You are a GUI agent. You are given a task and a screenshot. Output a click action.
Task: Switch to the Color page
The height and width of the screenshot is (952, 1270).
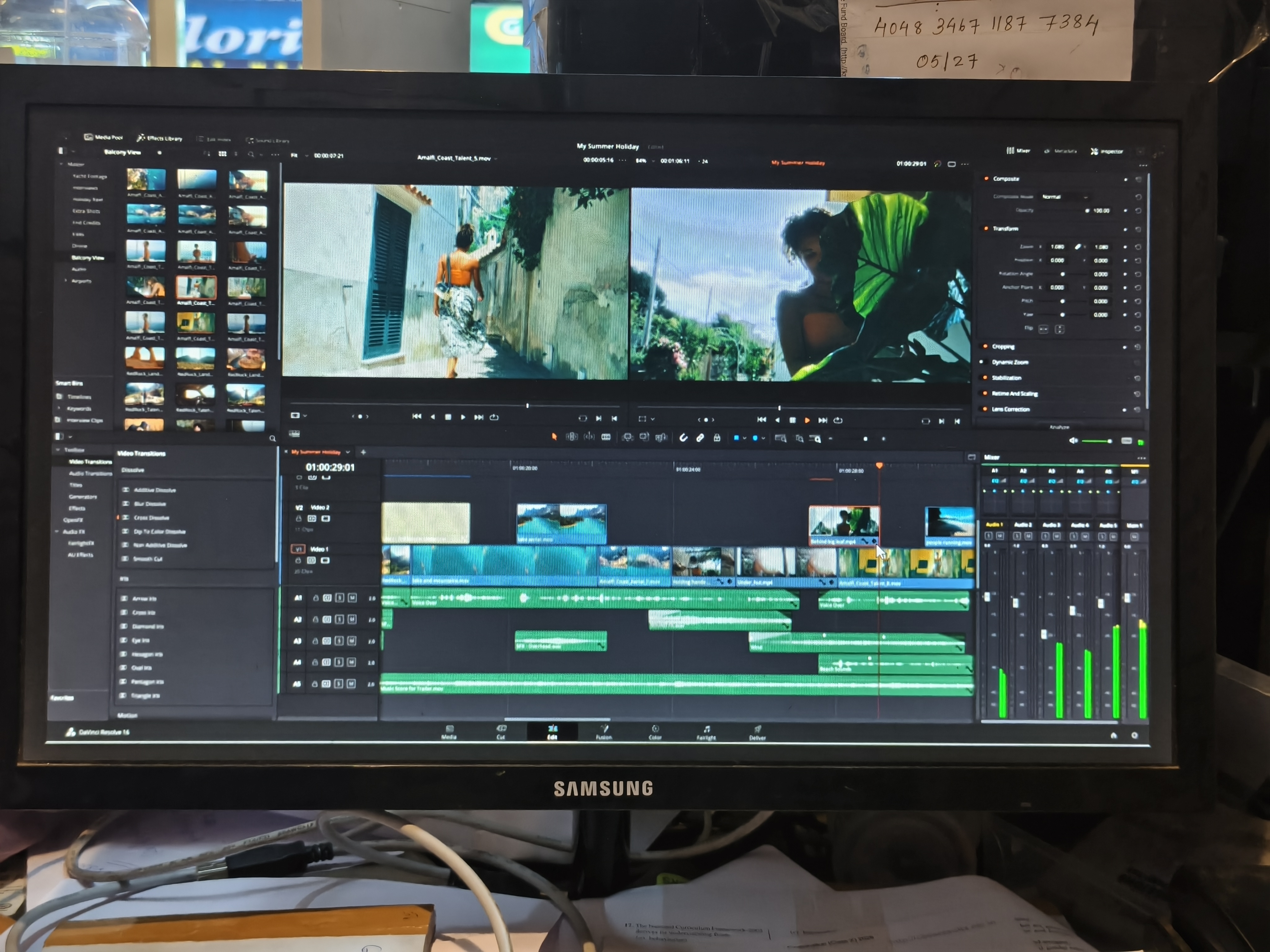click(x=655, y=733)
